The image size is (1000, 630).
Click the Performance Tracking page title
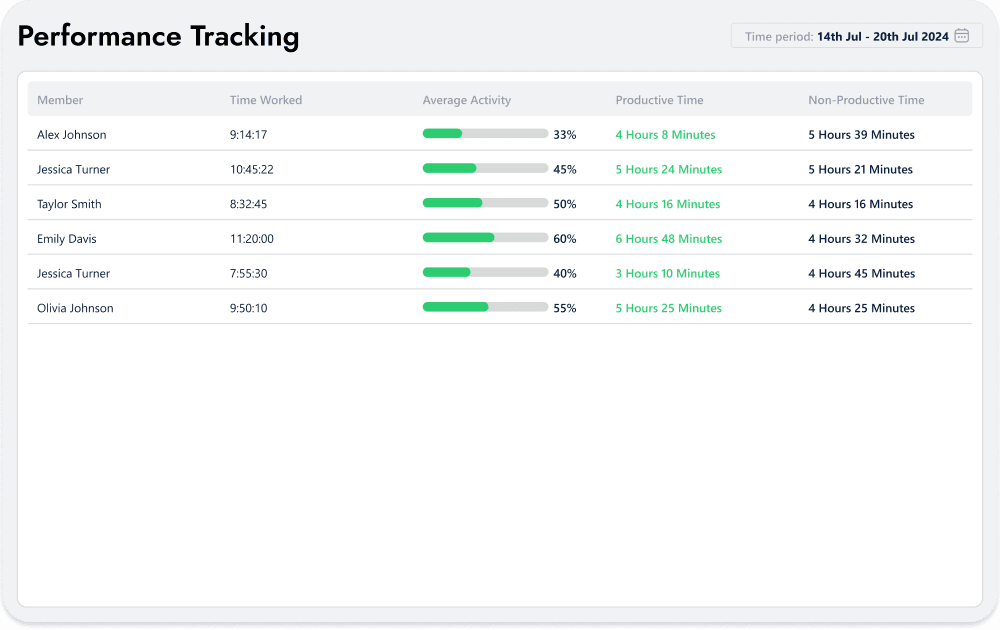pyautogui.click(x=158, y=36)
